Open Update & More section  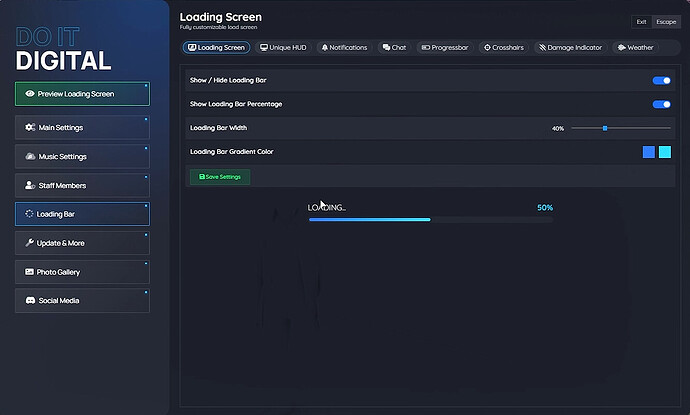click(82, 243)
